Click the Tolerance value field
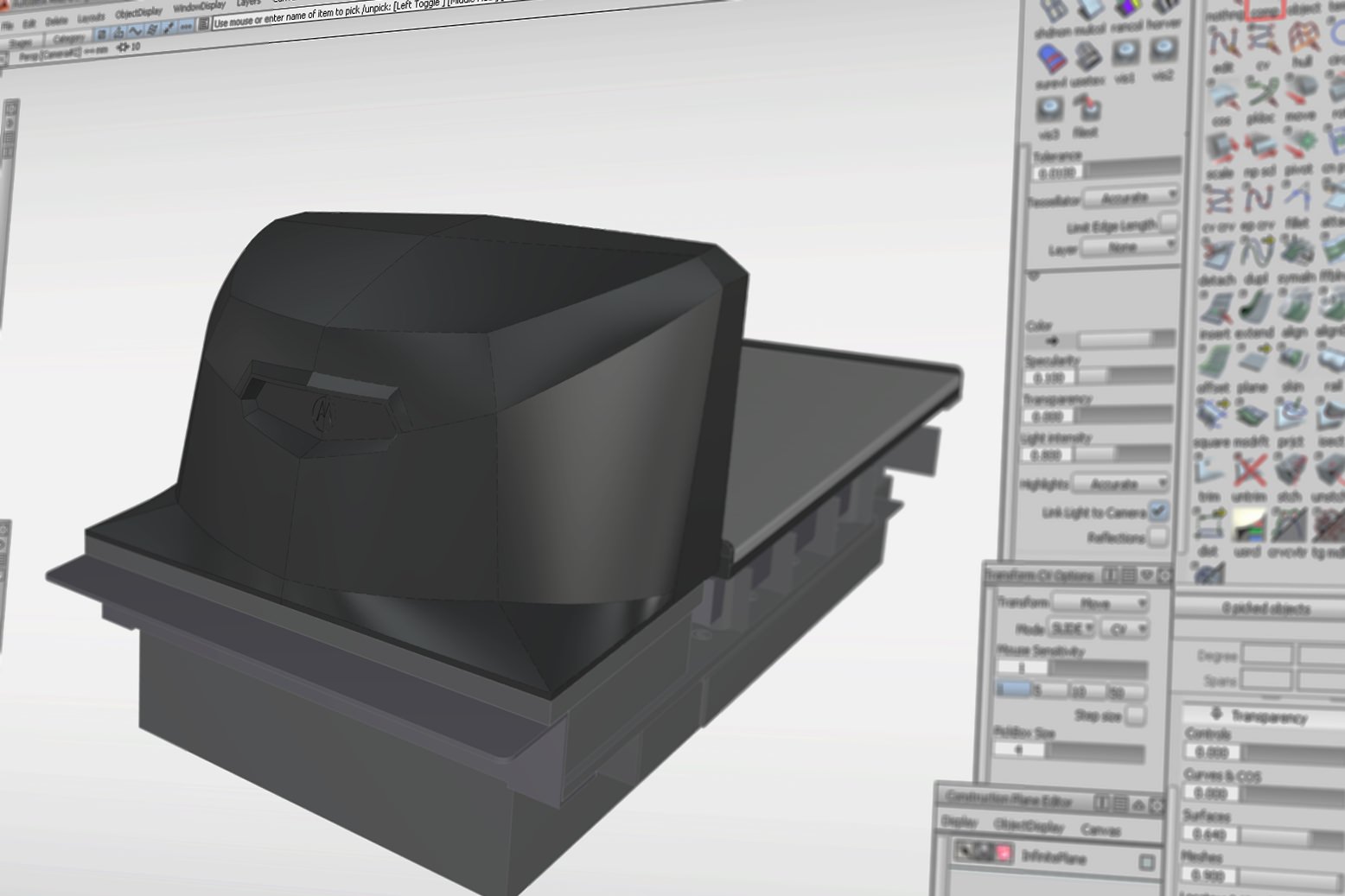 point(1056,173)
